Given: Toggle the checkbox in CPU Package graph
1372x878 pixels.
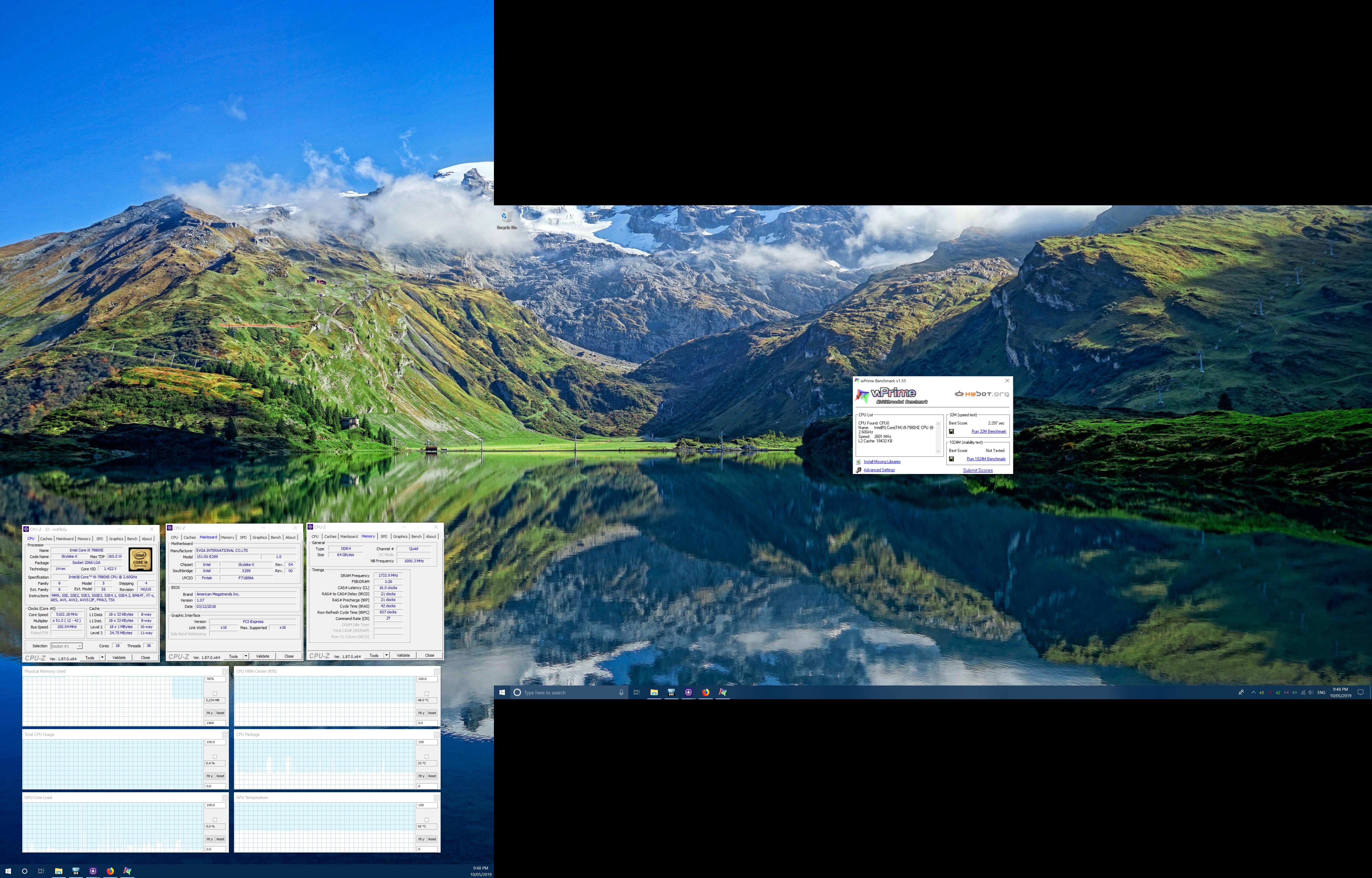Looking at the screenshot, I should point(426,757).
